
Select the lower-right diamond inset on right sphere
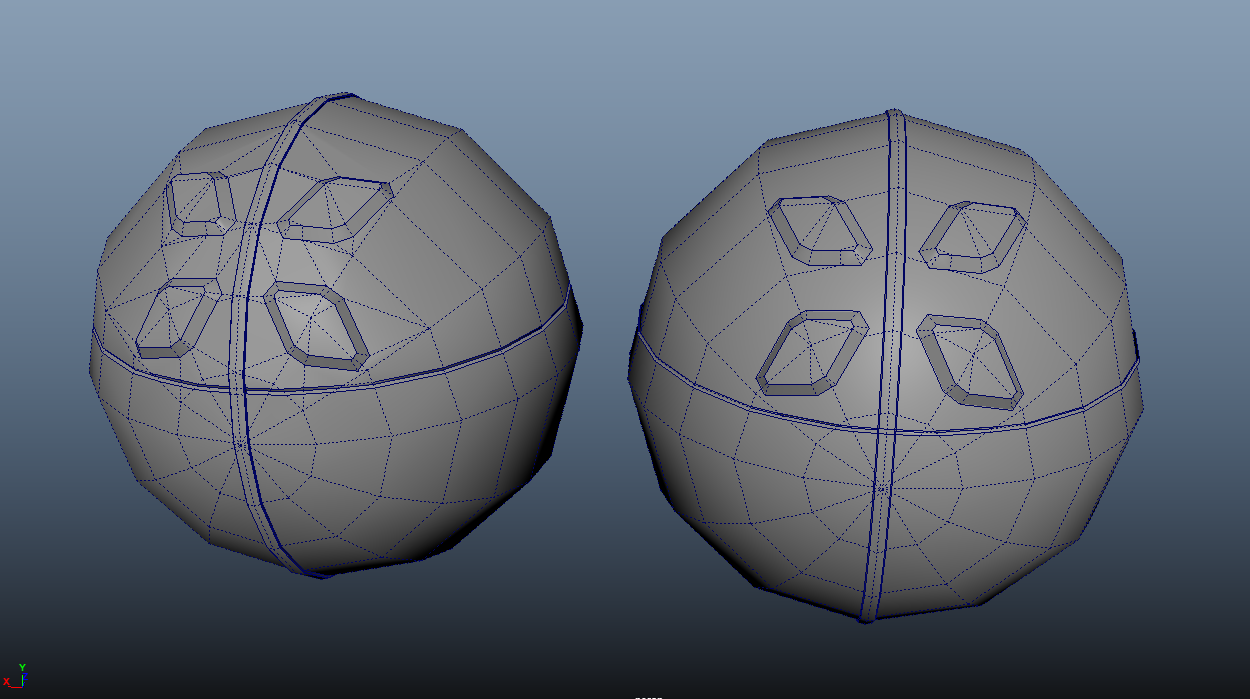tap(971, 361)
